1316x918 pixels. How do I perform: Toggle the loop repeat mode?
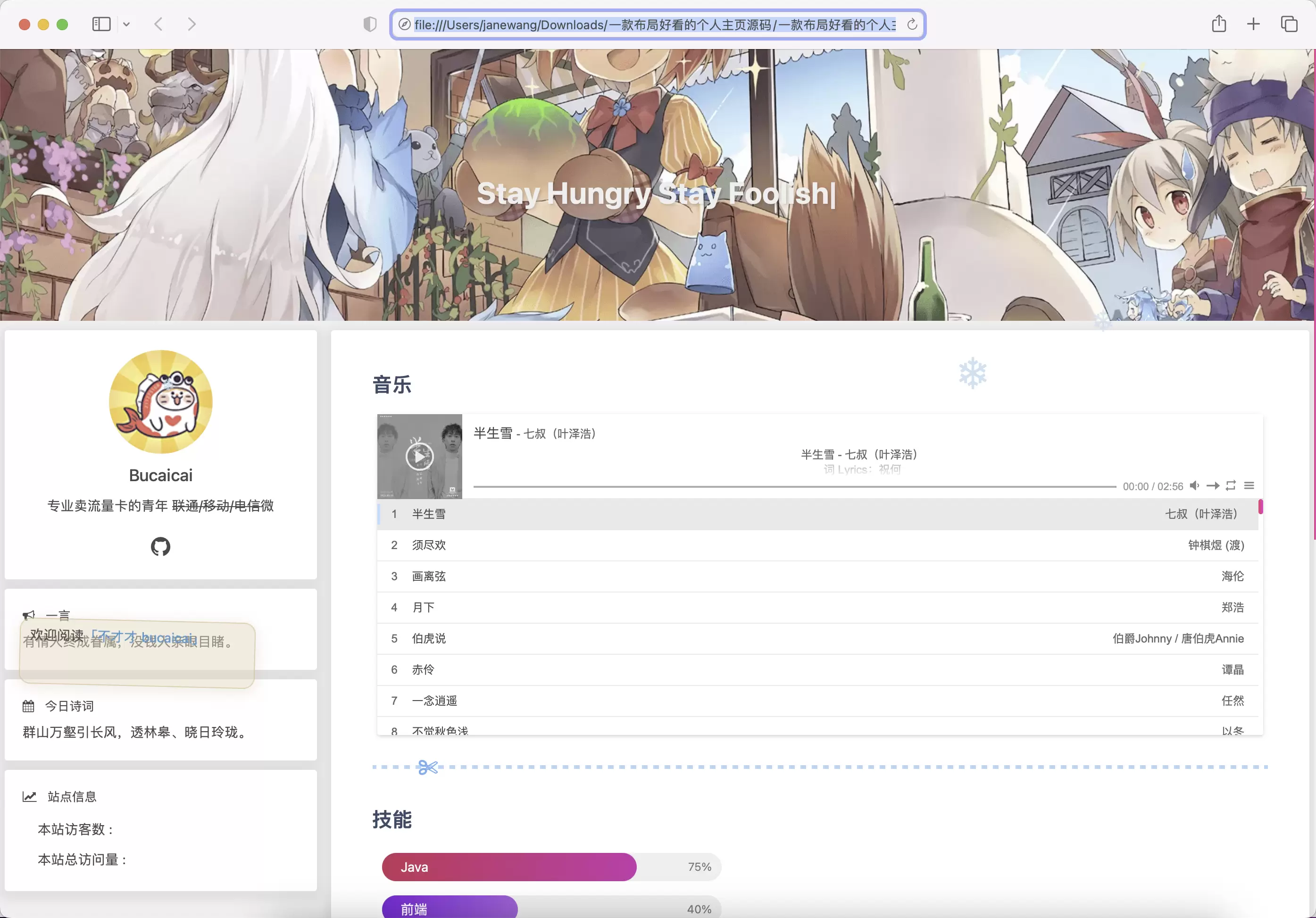[1231, 486]
